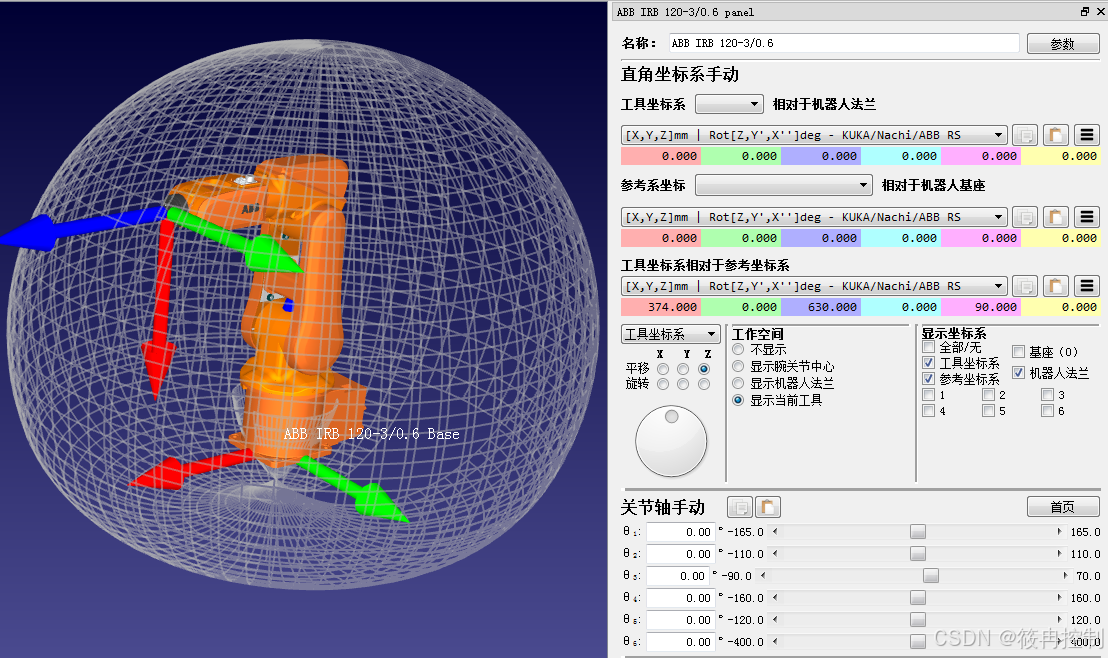Image resolution: width=1108 pixels, height=658 pixels.
Task: Click the 374.000 X value cell
Action: 661,307
